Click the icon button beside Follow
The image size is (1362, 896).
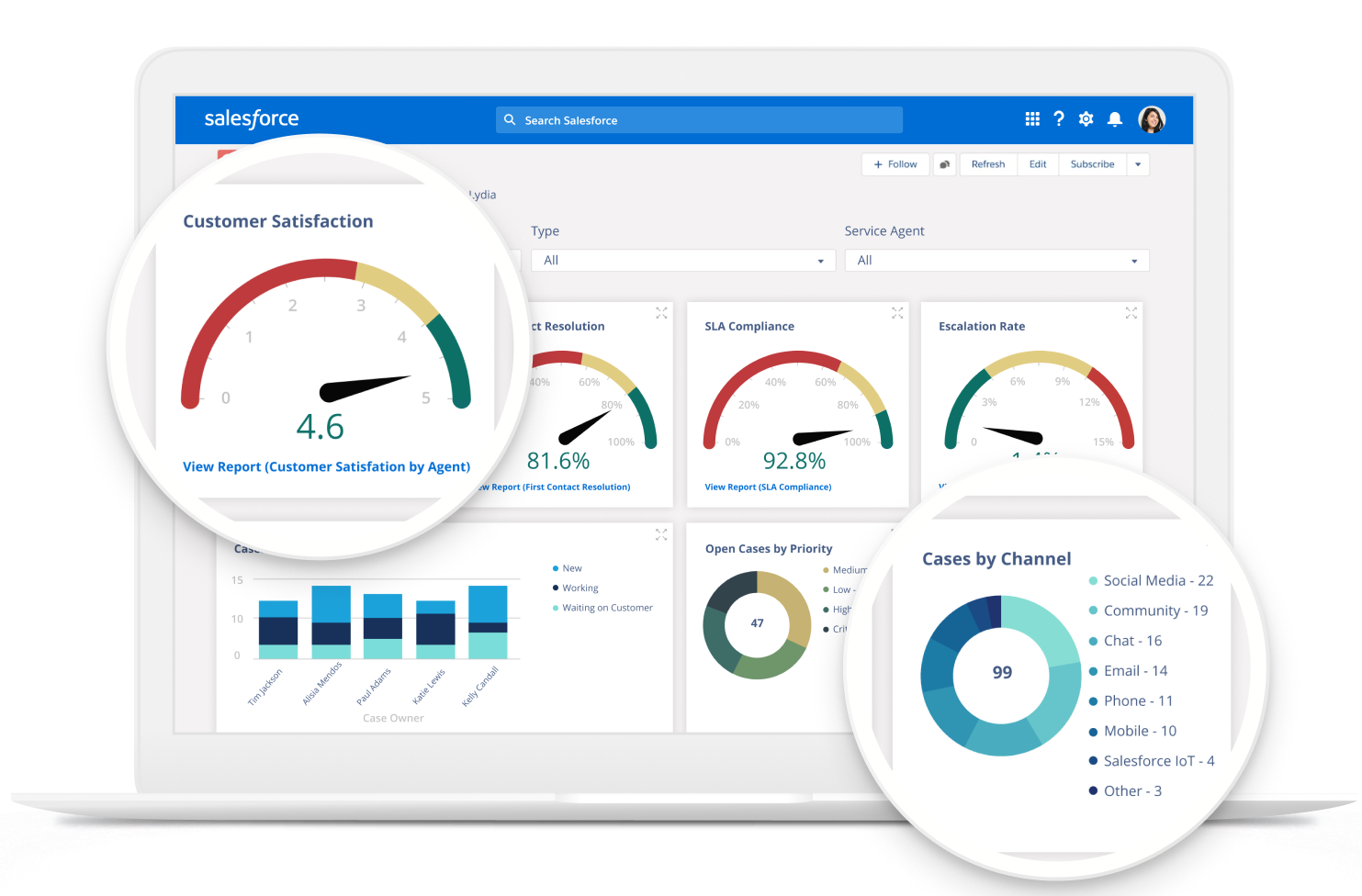(944, 164)
